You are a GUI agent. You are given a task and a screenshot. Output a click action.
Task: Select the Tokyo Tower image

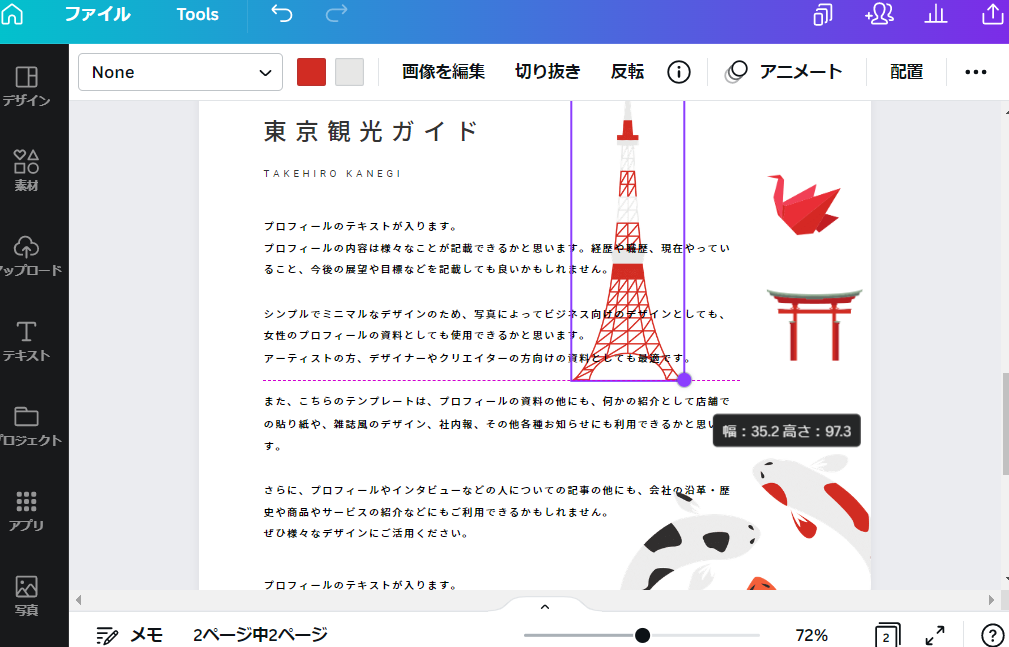pyautogui.click(x=627, y=241)
